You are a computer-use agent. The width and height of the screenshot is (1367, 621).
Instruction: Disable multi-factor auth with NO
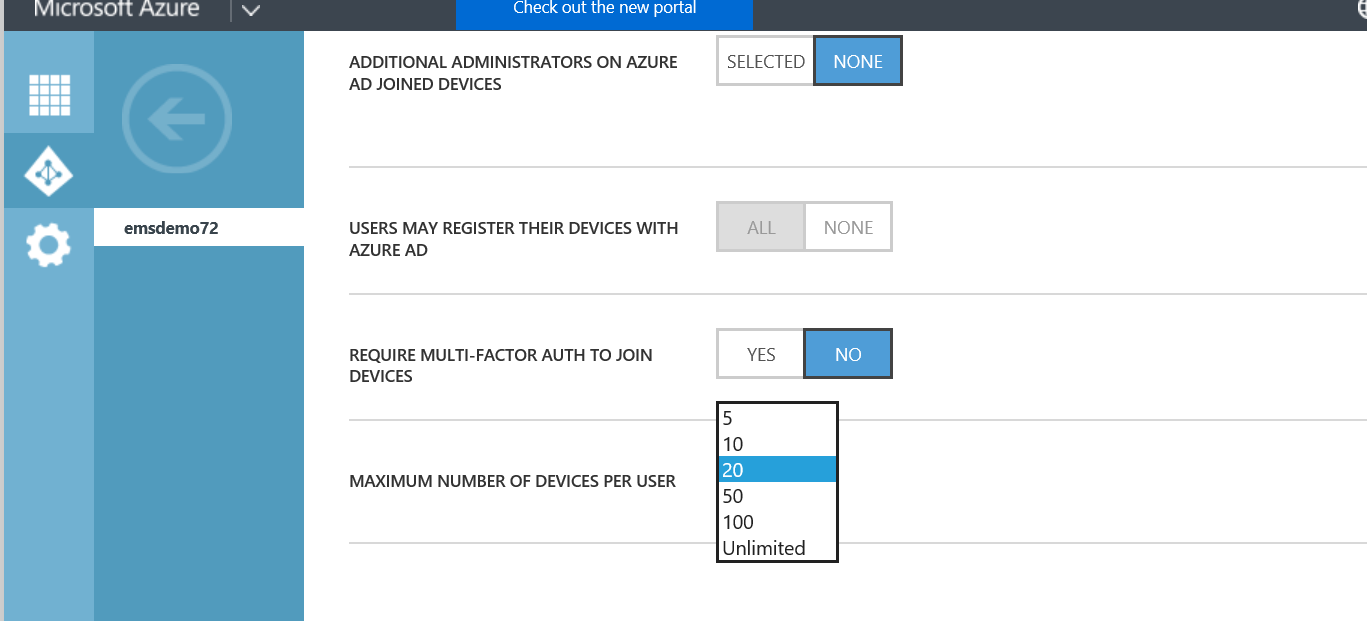(x=848, y=355)
